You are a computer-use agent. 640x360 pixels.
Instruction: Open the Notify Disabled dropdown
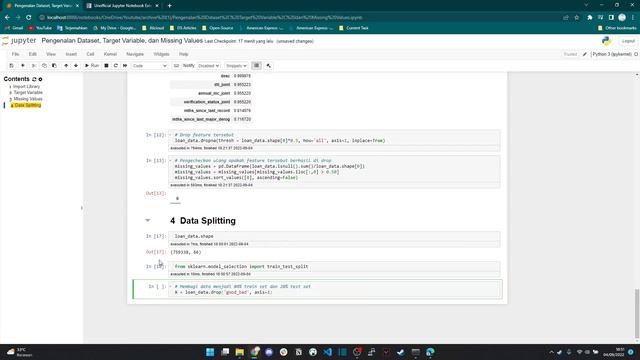[209, 66]
